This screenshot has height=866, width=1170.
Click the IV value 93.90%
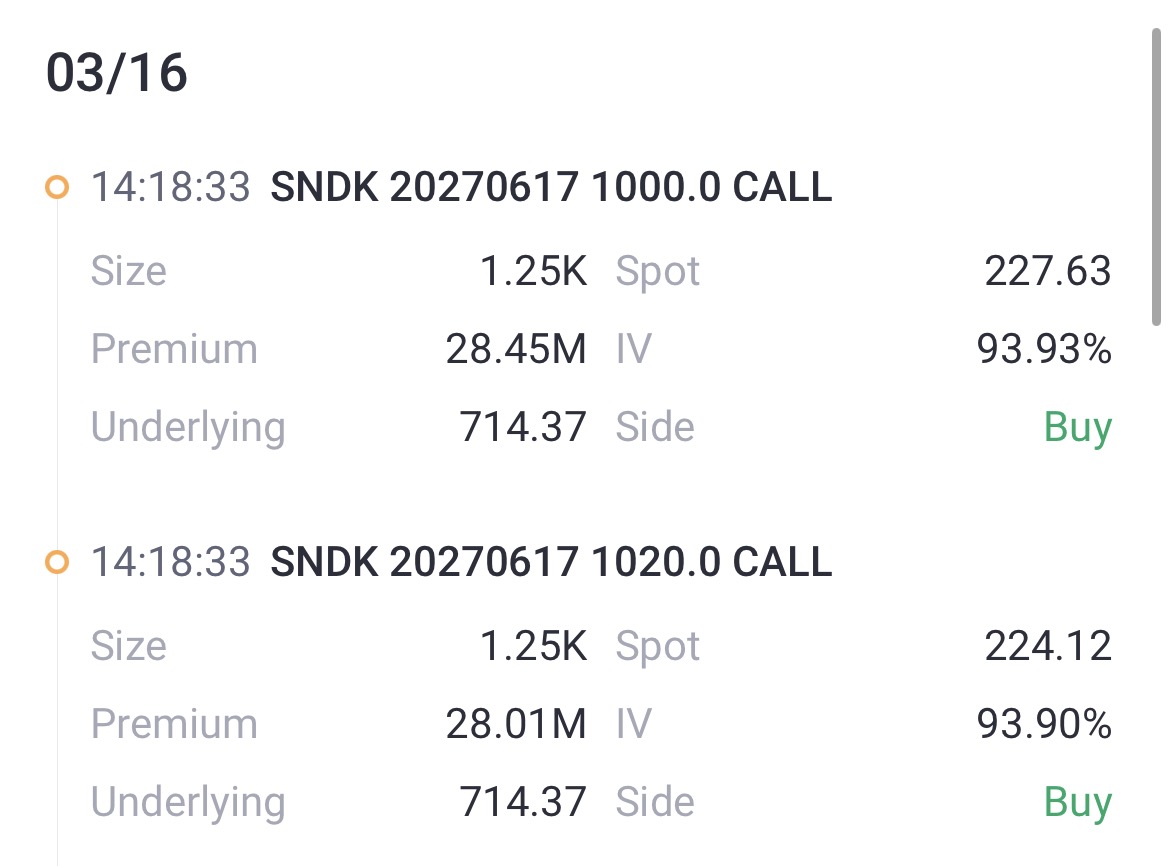[1043, 723]
